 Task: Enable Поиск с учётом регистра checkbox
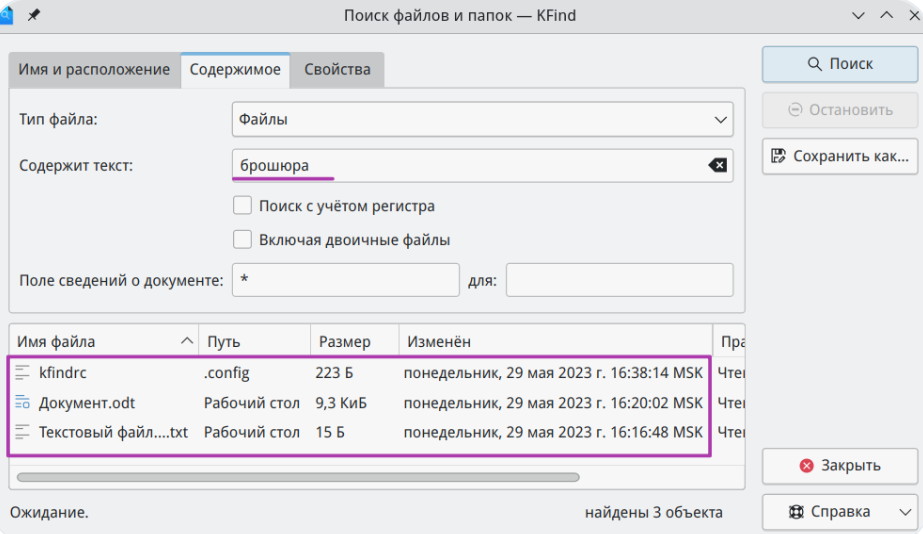pos(242,206)
